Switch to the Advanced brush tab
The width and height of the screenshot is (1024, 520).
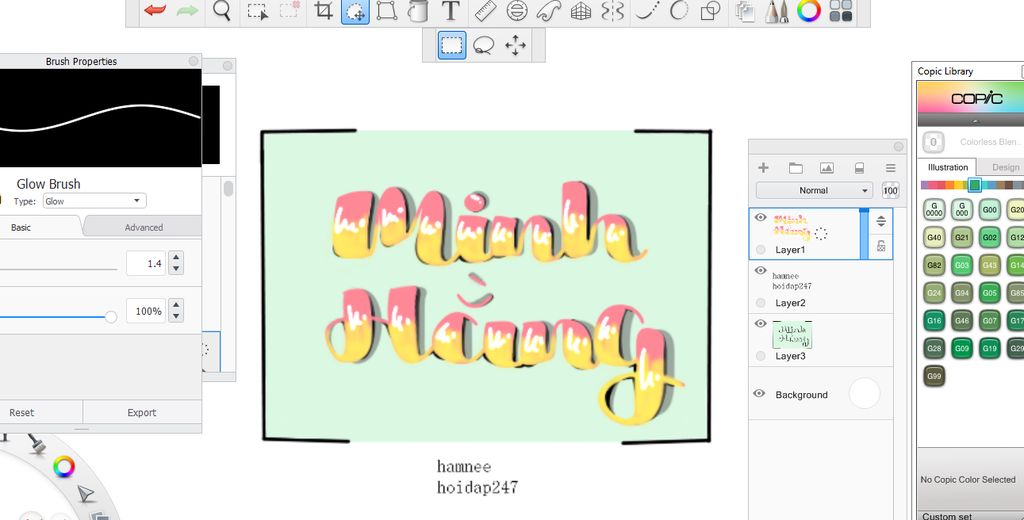coord(144,227)
